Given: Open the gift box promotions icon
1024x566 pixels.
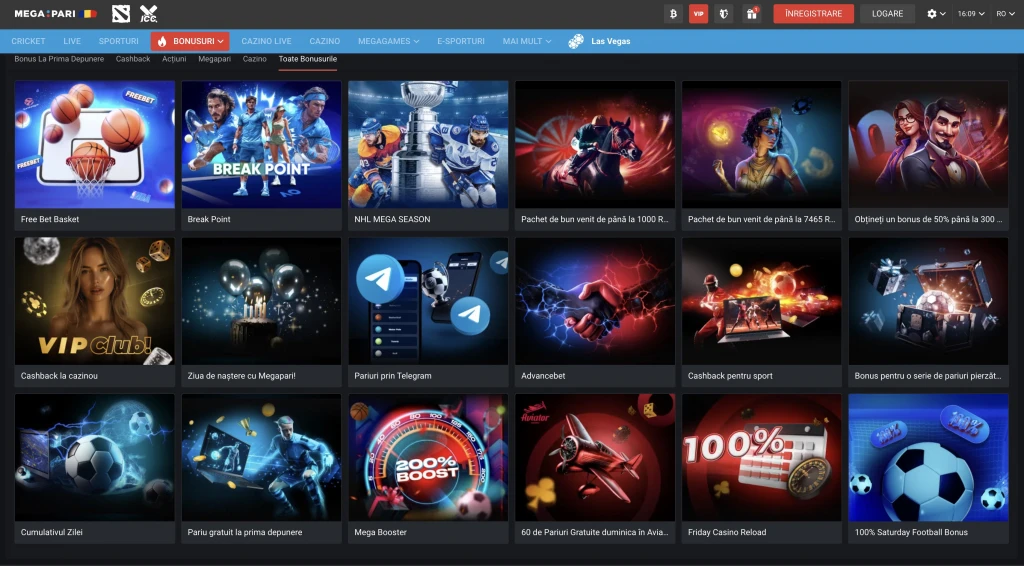Looking at the screenshot, I should (751, 14).
